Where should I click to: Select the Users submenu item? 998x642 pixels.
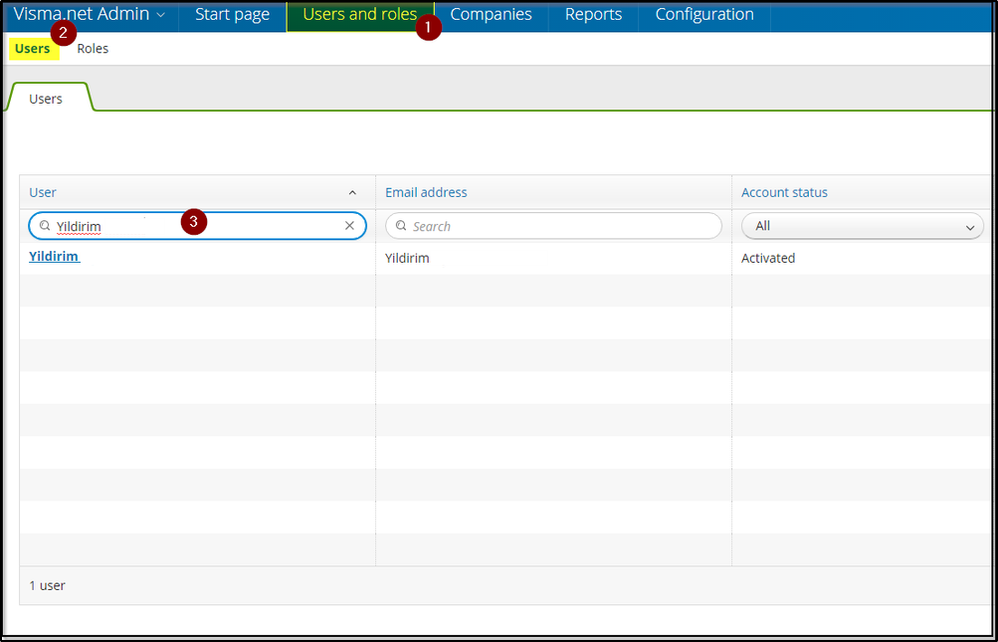[x=32, y=48]
